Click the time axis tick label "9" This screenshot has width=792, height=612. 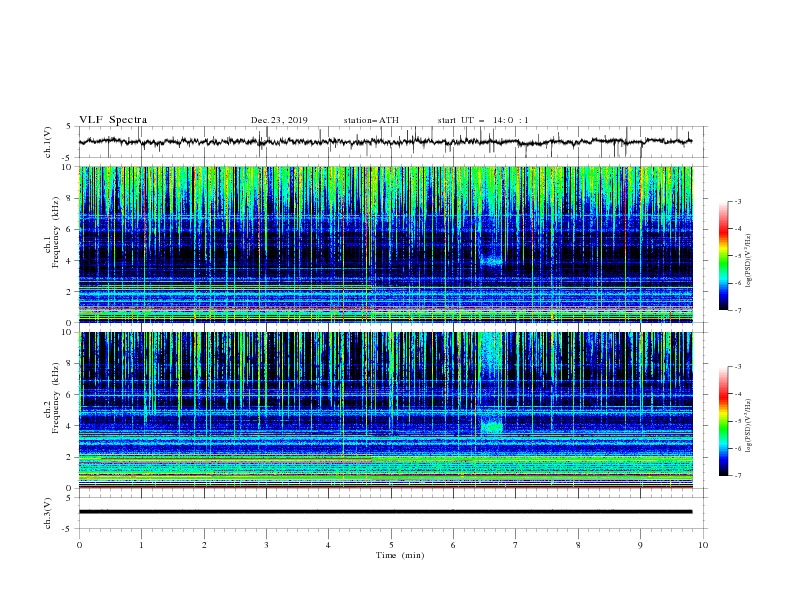640,545
